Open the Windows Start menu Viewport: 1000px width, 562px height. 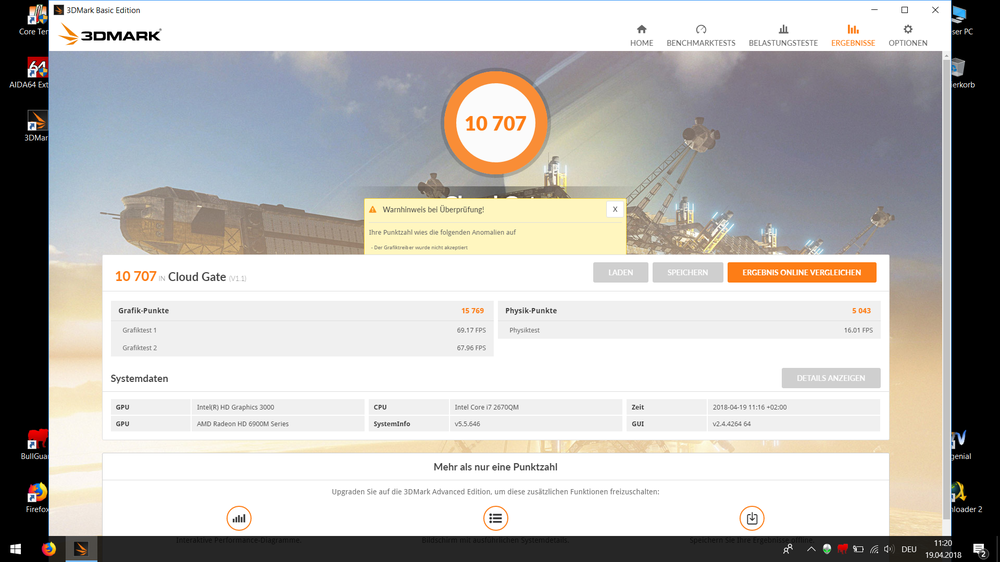pyautogui.click(x=16, y=549)
